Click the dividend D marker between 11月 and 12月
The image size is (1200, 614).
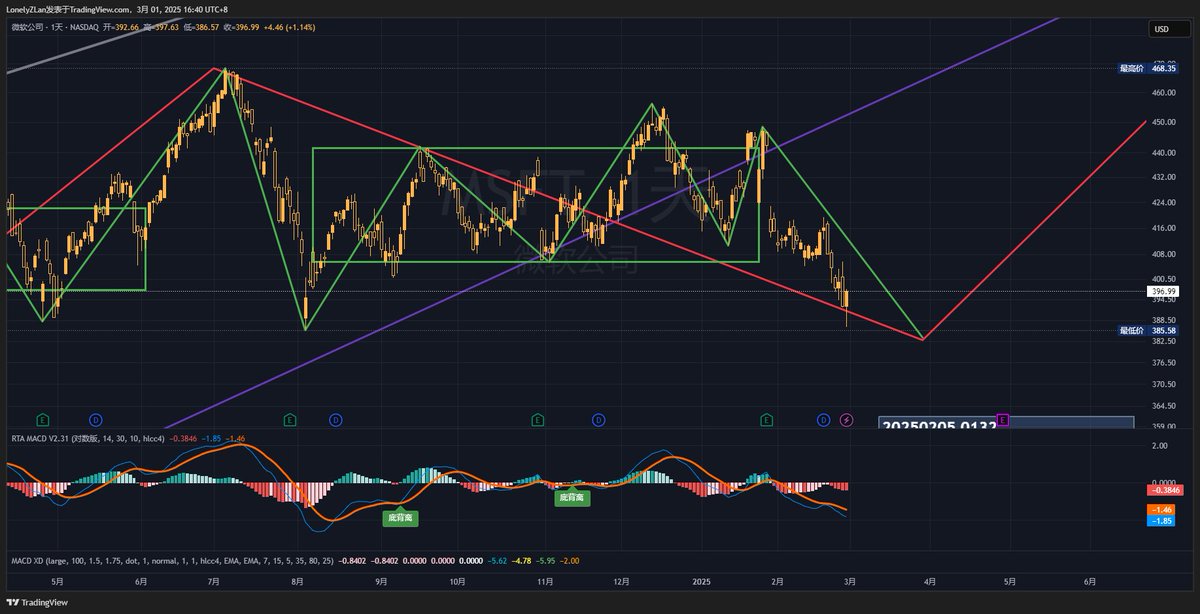598,419
